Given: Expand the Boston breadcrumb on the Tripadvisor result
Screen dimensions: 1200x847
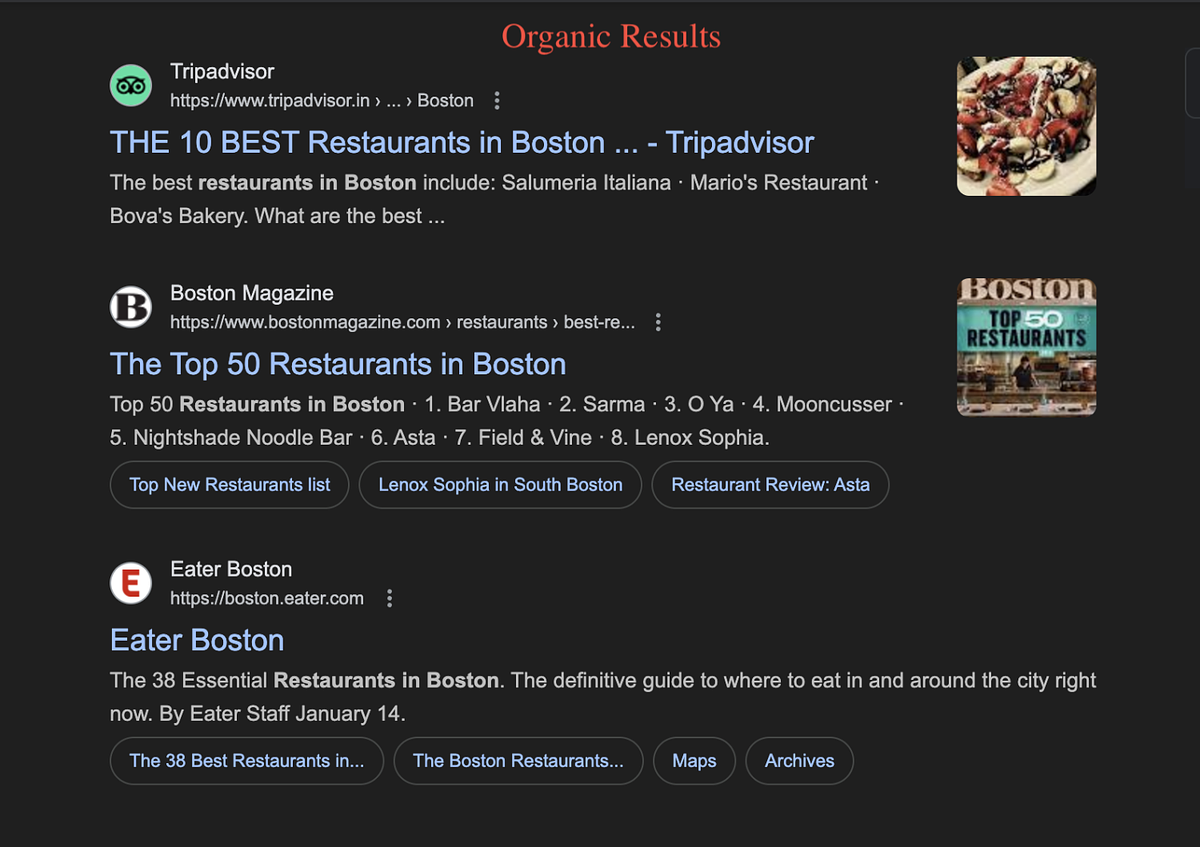Looking at the screenshot, I should [x=445, y=100].
